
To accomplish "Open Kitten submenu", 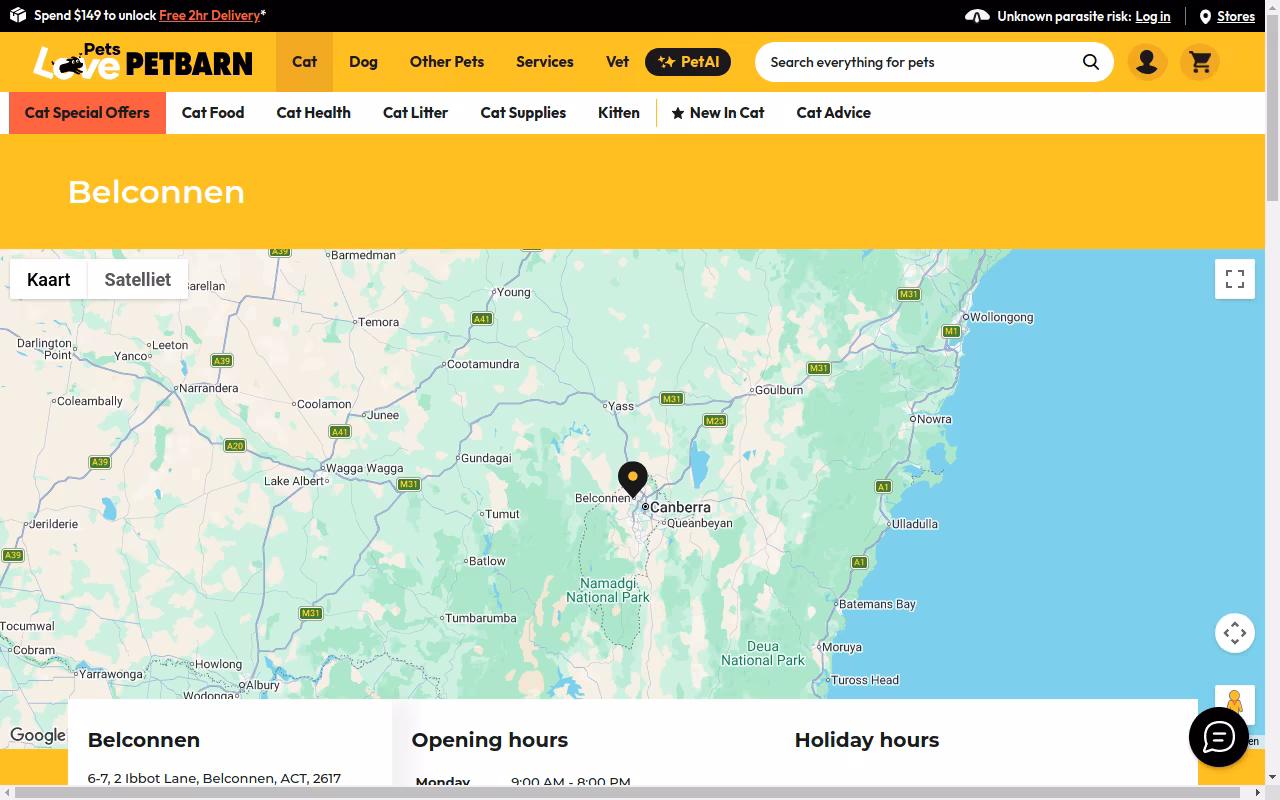I will 619,113.
